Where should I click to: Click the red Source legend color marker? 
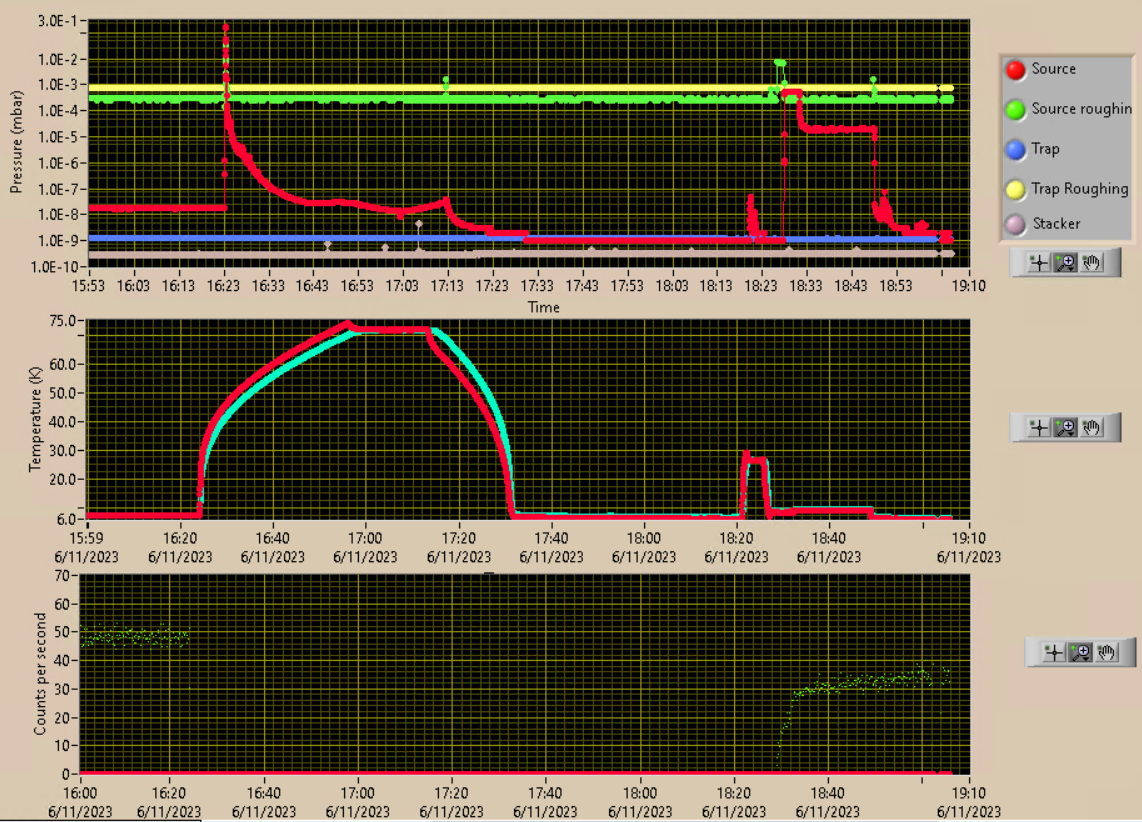pos(1015,70)
